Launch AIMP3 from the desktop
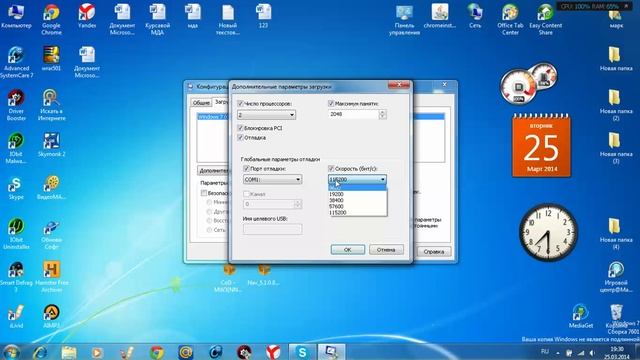Screen dimensions: 640x360 coord(51,316)
